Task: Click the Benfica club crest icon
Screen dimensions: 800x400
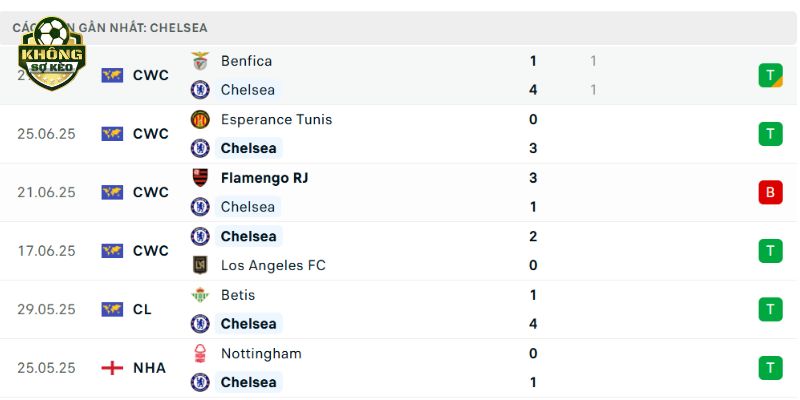Action: click(200, 61)
